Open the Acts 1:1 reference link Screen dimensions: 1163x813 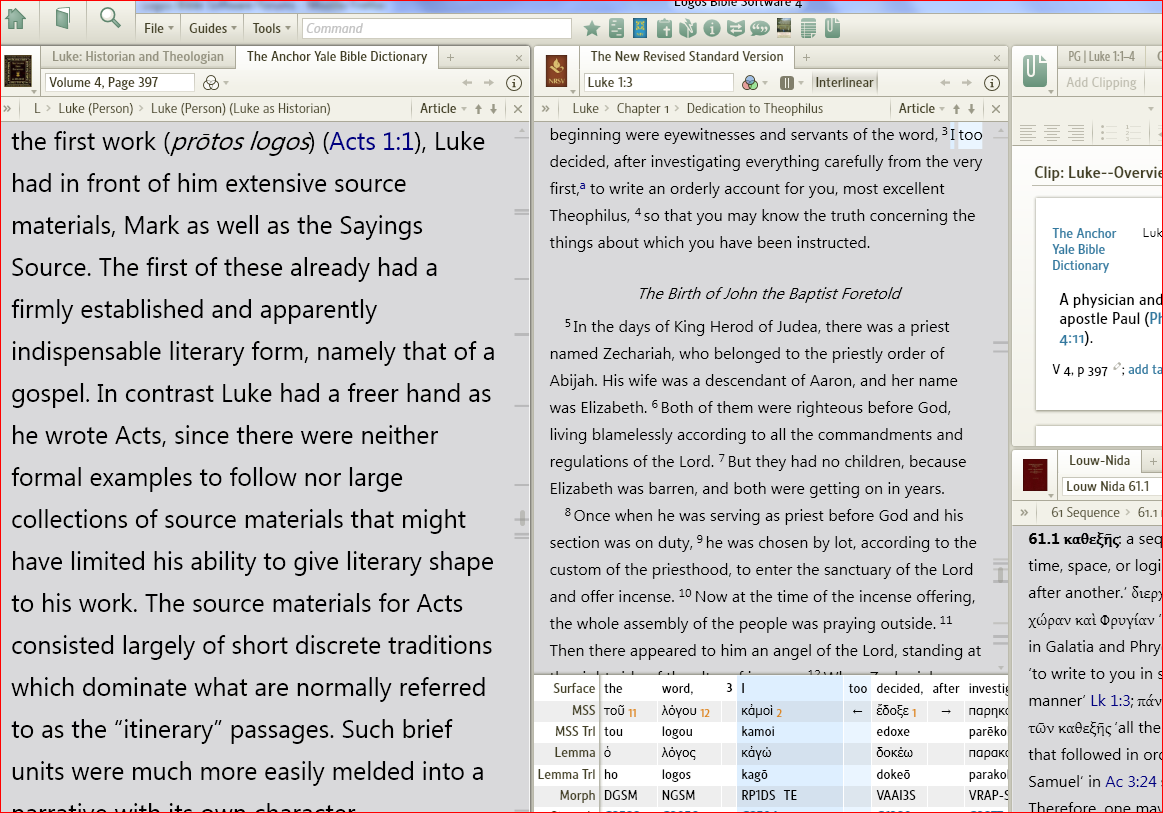[x=371, y=141]
